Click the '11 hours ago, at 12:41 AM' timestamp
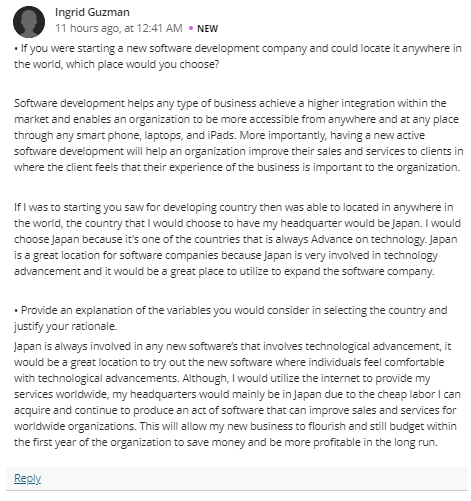This screenshot has height=501, width=471. point(119,28)
